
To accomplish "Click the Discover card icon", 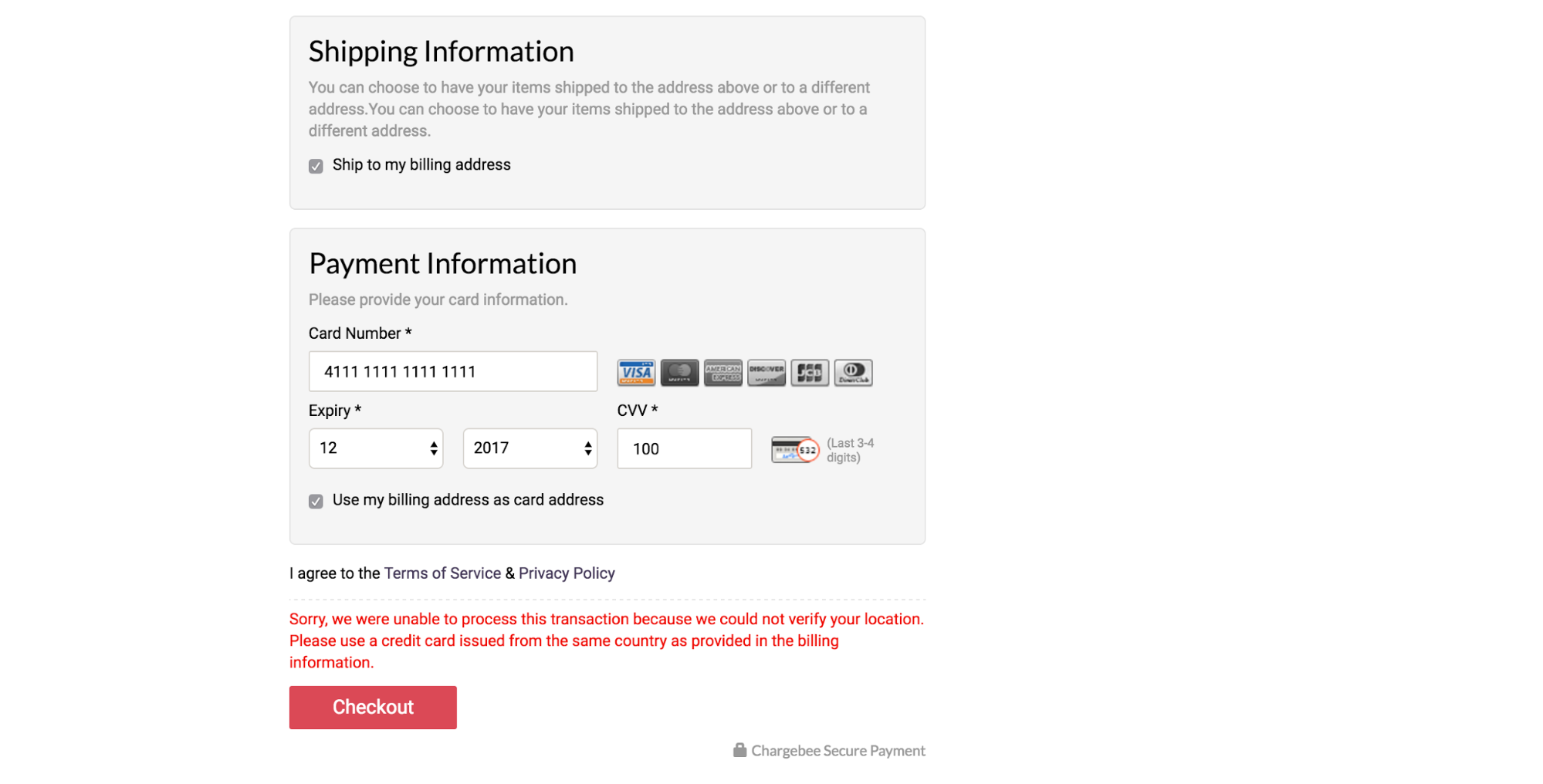I will (766, 373).
